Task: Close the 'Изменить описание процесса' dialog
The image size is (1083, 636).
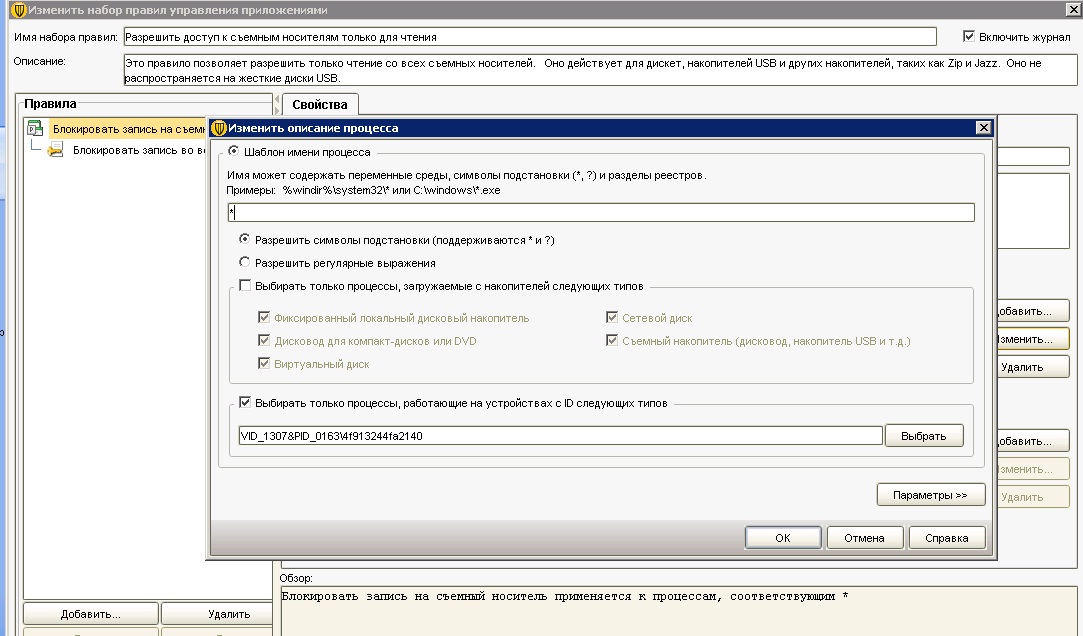Action: (984, 128)
